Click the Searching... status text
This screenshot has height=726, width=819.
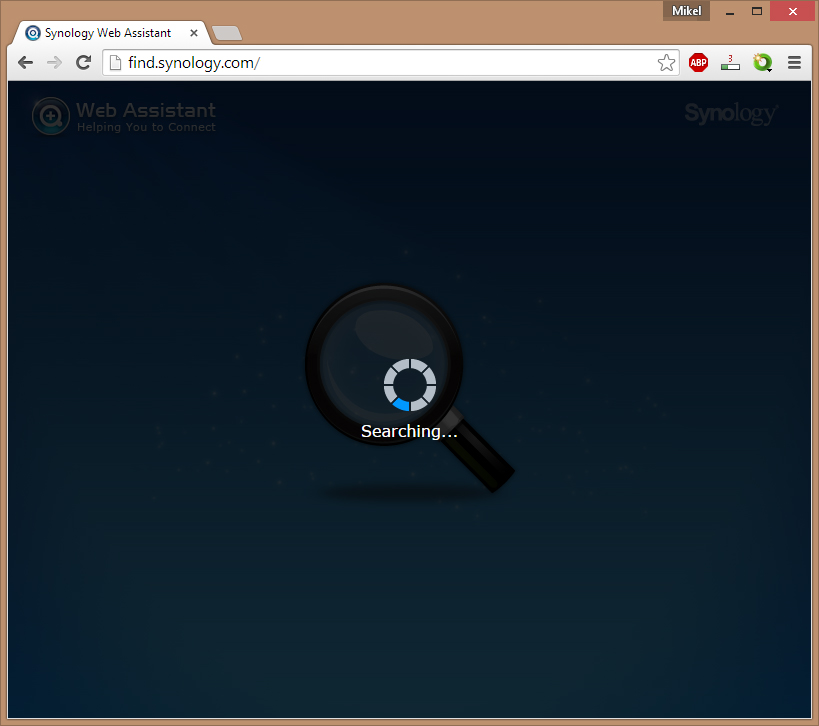[409, 431]
